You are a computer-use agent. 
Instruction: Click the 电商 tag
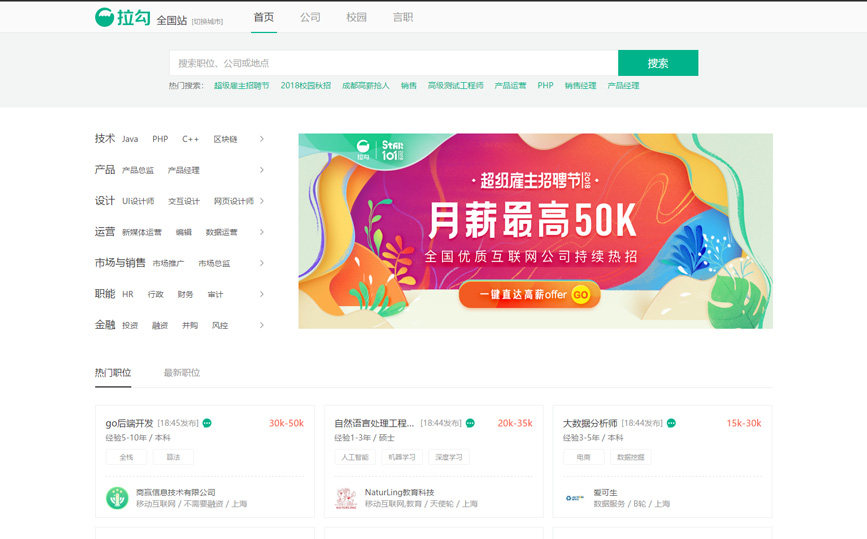point(583,457)
